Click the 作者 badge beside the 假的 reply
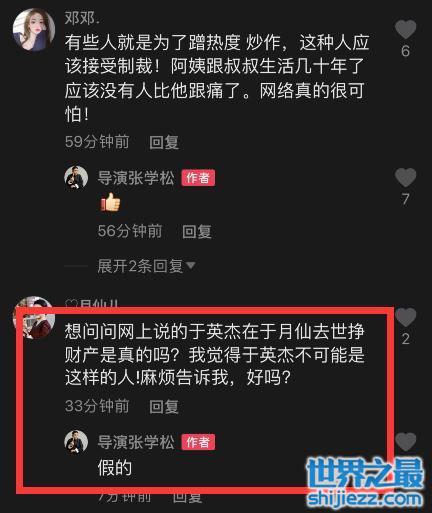This screenshot has width=432, height=513. (x=198, y=442)
